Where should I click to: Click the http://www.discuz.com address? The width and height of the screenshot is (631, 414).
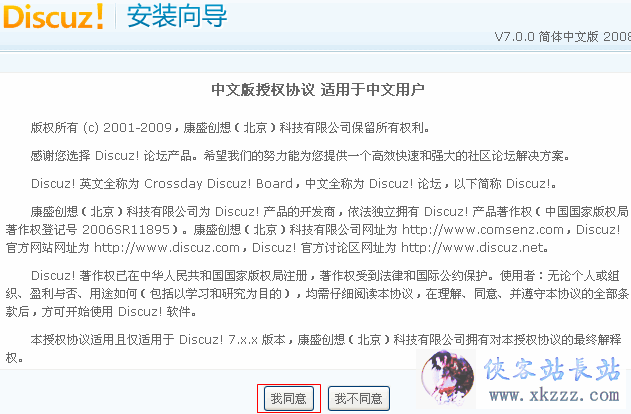[x=167, y=247]
